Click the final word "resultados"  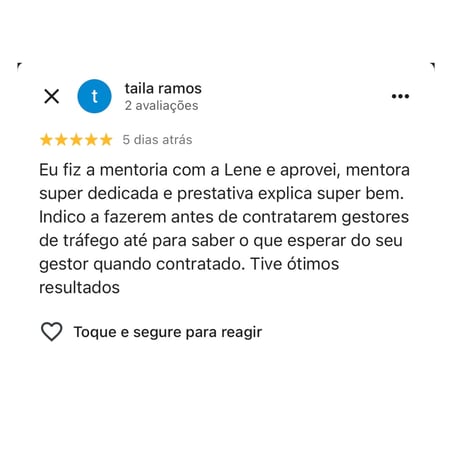pyautogui.click(x=79, y=288)
